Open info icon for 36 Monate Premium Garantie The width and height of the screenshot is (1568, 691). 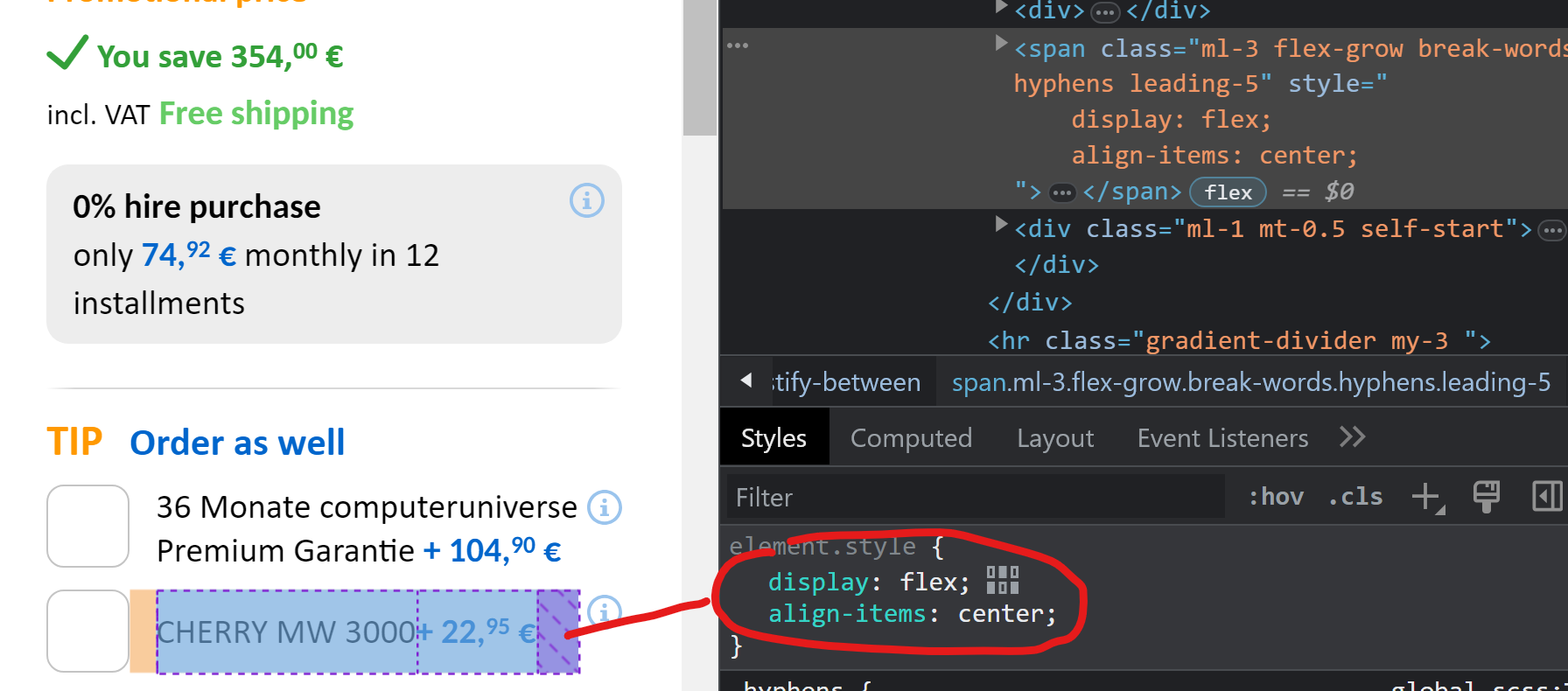tap(604, 507)
